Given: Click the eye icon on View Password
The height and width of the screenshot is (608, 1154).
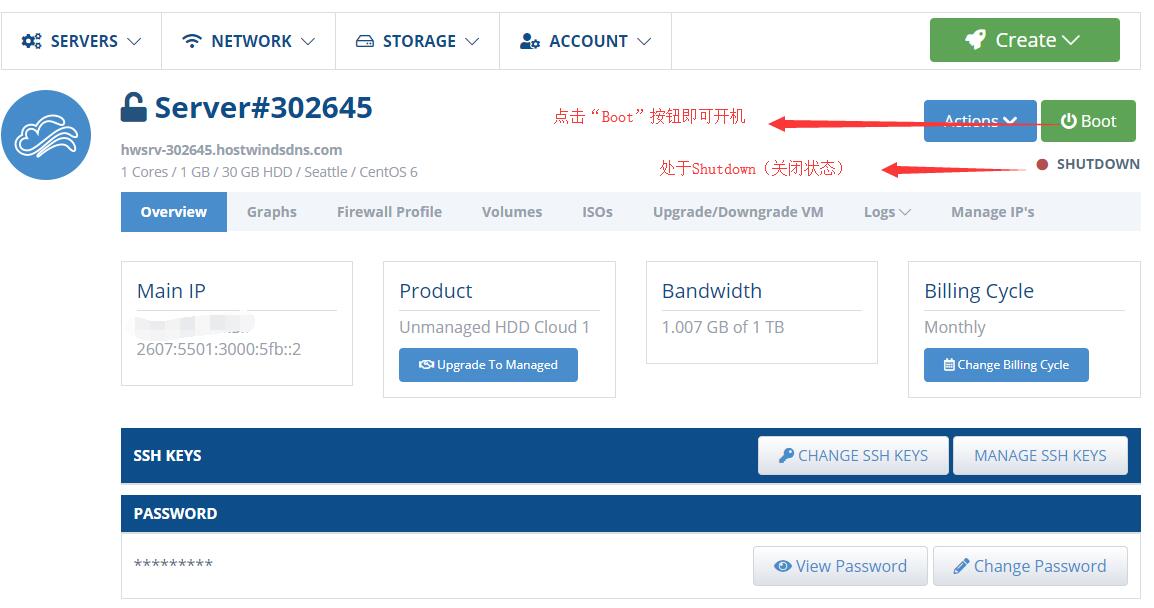Looking at the screenshot, I should click(783, 566).
